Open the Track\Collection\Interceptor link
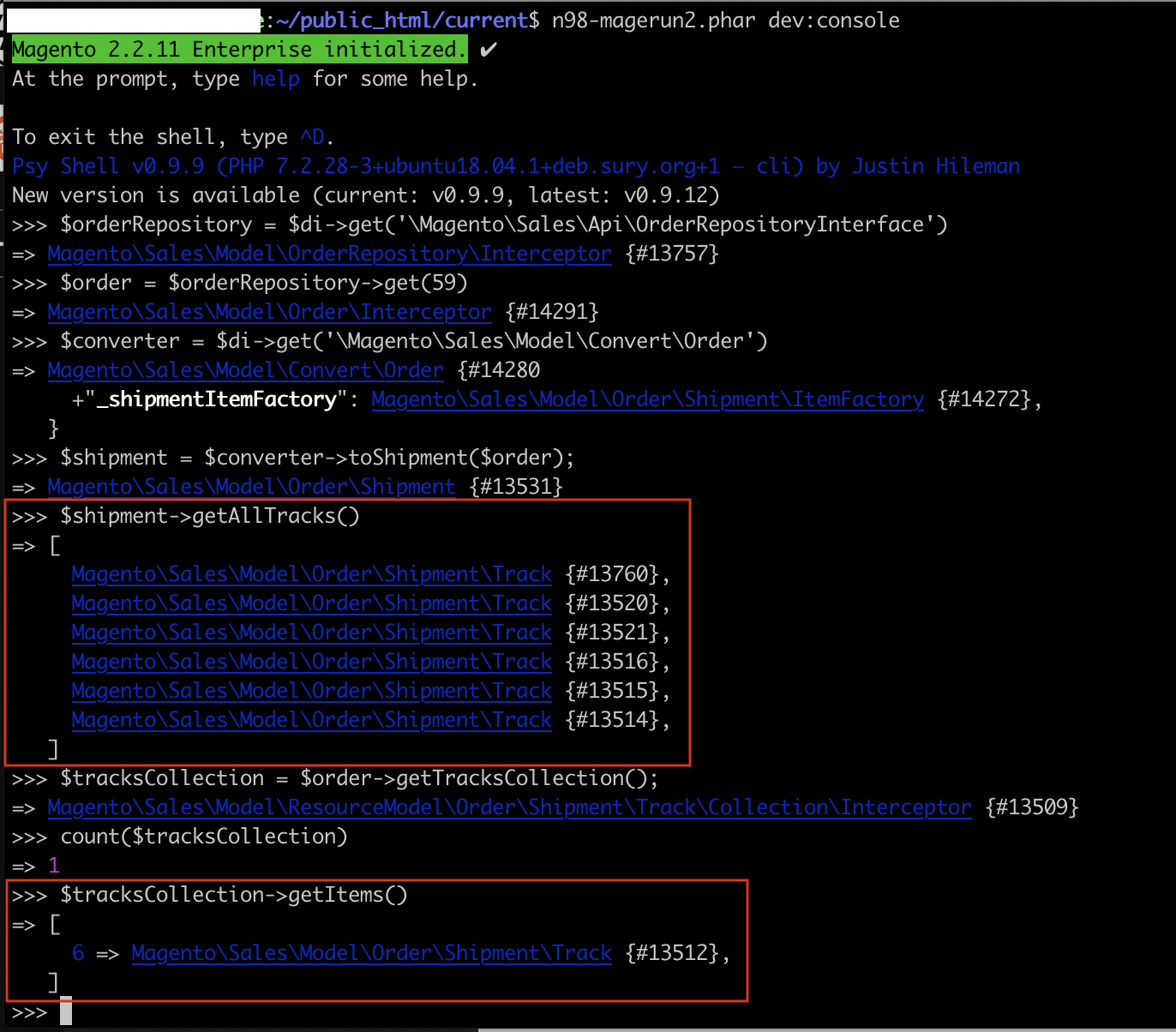This screenshot has height=1032, width=1176. 510,807
